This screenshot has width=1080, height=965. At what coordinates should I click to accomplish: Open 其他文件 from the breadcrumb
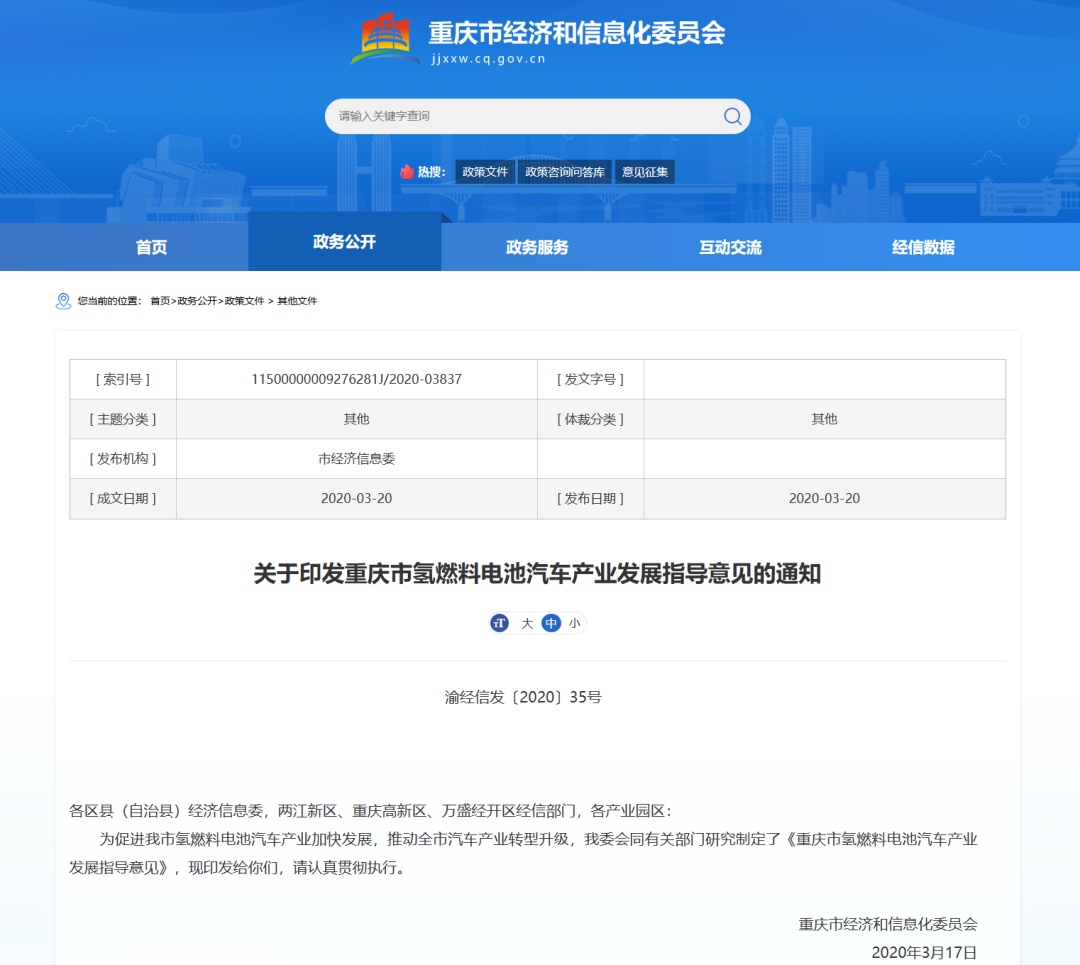pos(296,301)
